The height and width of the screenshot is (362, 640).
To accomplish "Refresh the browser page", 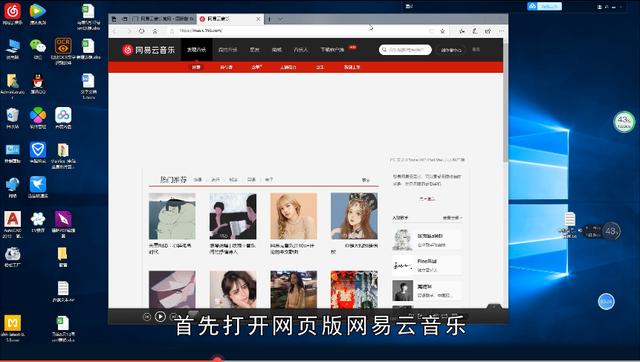I will tap(142, 31).
